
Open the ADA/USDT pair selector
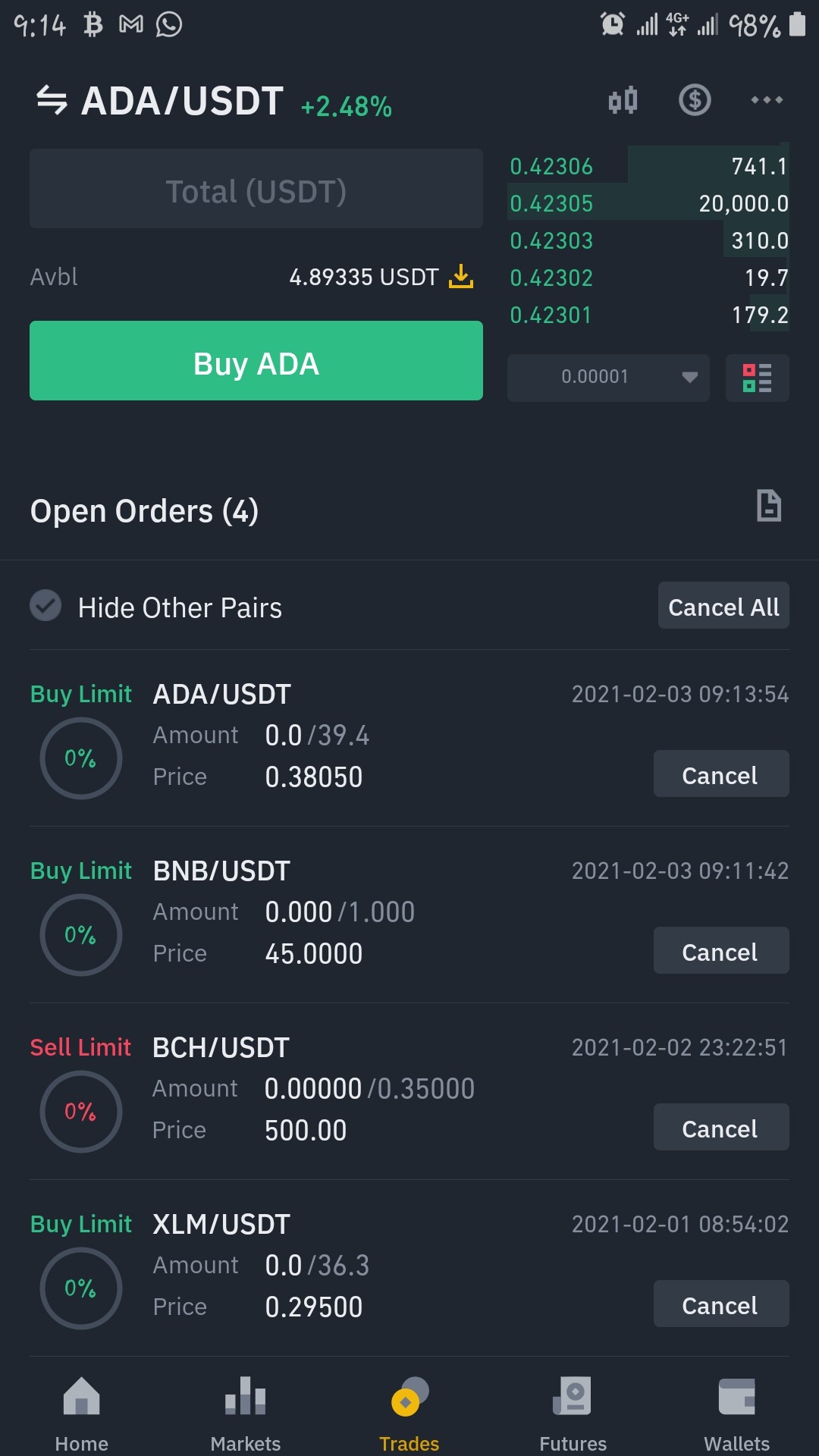click(182, 101)
